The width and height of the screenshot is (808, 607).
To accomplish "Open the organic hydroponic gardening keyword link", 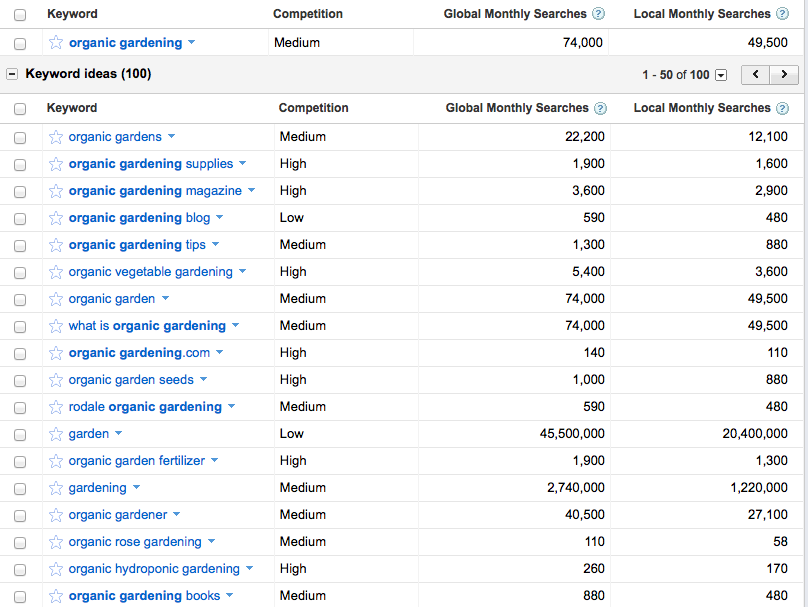I will (154, 569).
